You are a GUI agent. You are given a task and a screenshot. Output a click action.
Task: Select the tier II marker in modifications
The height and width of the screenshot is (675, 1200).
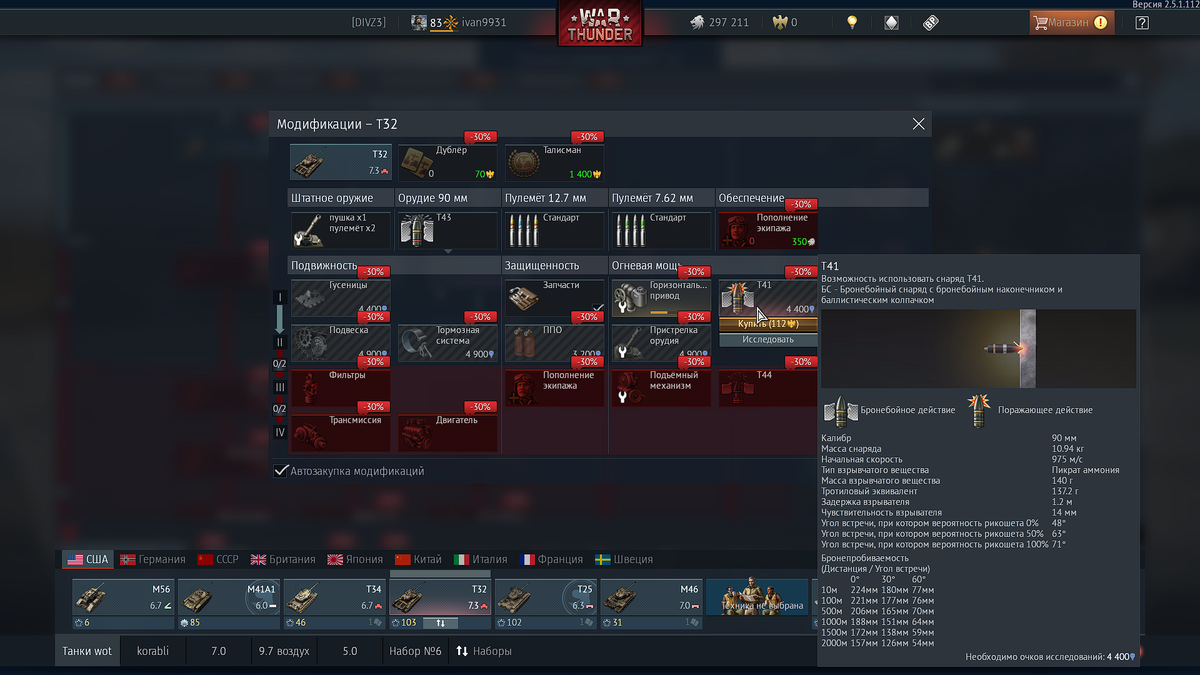coord(280,342)
